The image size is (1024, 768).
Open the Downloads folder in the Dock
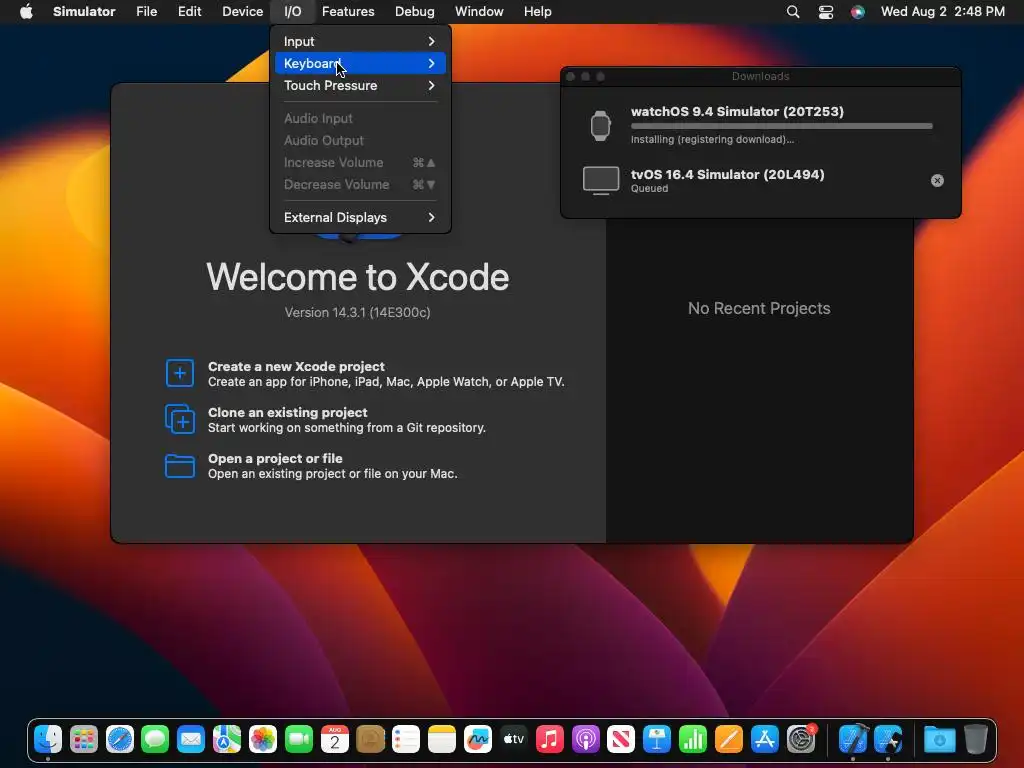pyautogui.click(x=939, y=739)
